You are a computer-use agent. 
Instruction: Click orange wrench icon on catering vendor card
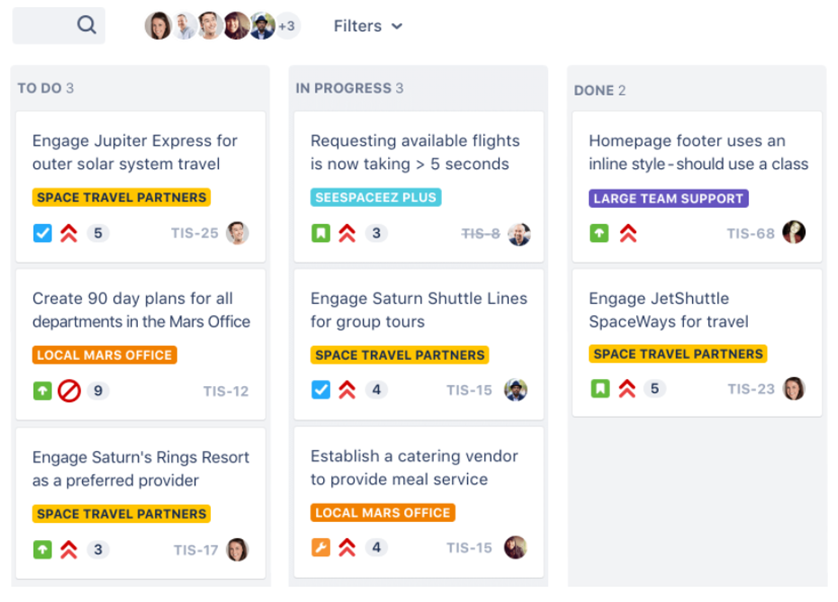point(321,547)
